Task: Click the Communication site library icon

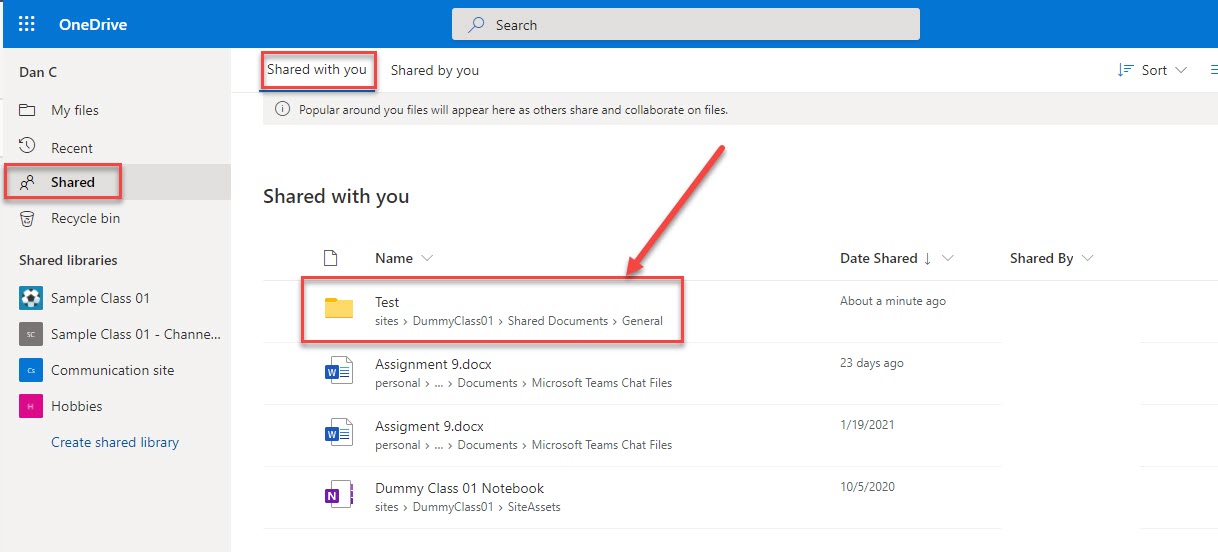Action: (31, 370)
